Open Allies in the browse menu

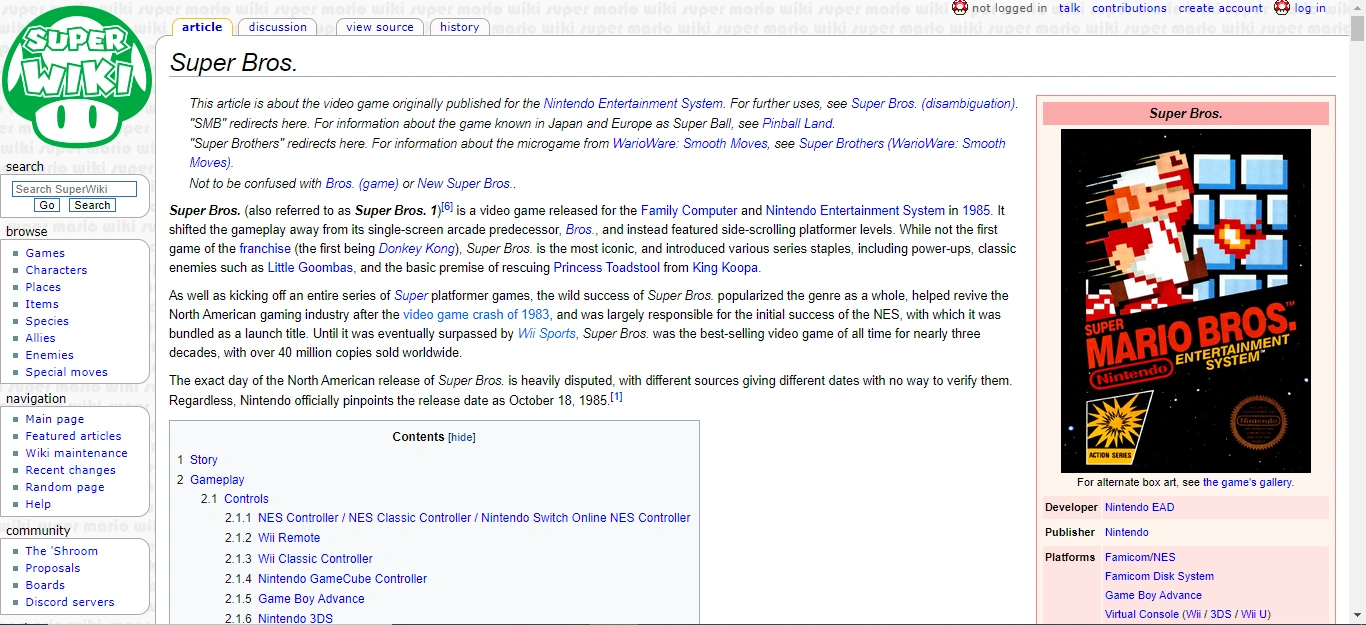[x=41, y=338]
